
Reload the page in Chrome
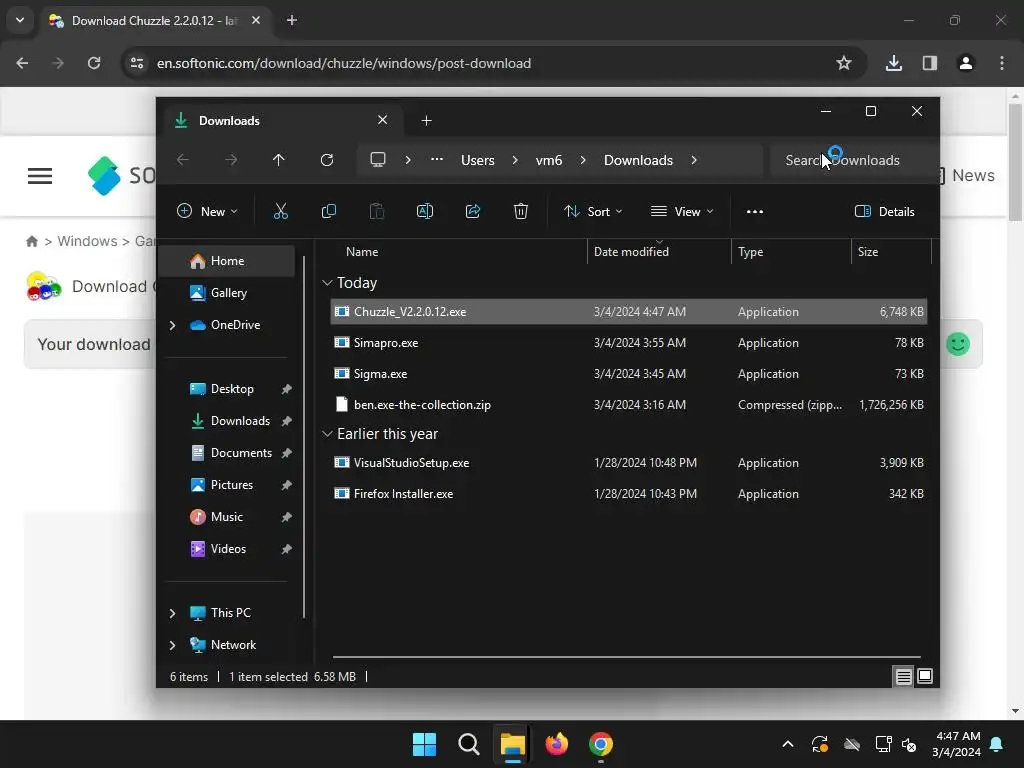94,63
